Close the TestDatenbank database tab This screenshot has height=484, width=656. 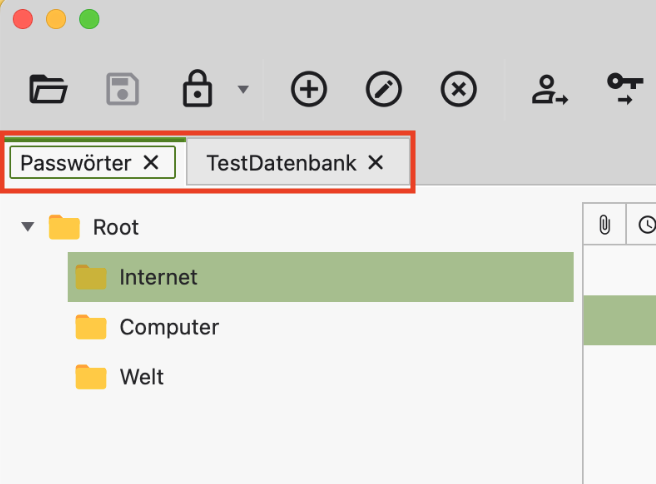pyautogui.click(x=376, y=163)
